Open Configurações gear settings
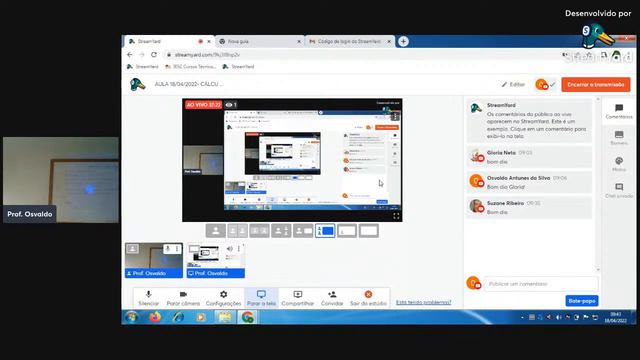640x360 pixels. tap(223, 298)
